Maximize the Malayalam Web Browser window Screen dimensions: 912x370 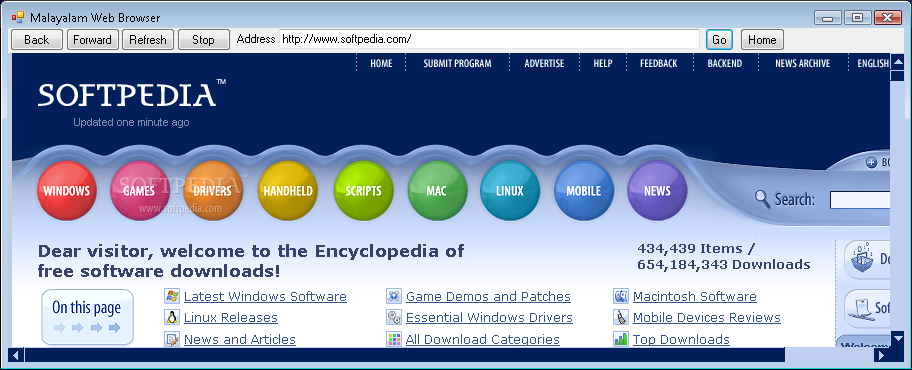pos(858,17)
